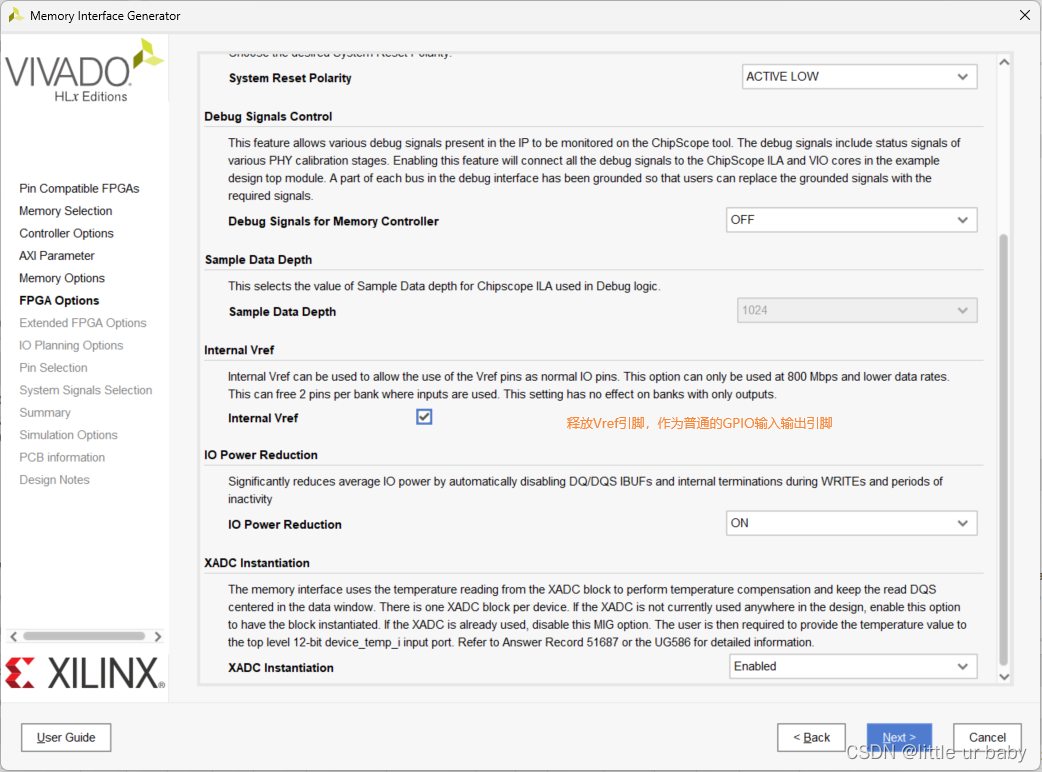Click sidebar horizontal scroll right arrow
Screen dimensions: 1042x772
point(157,636)
